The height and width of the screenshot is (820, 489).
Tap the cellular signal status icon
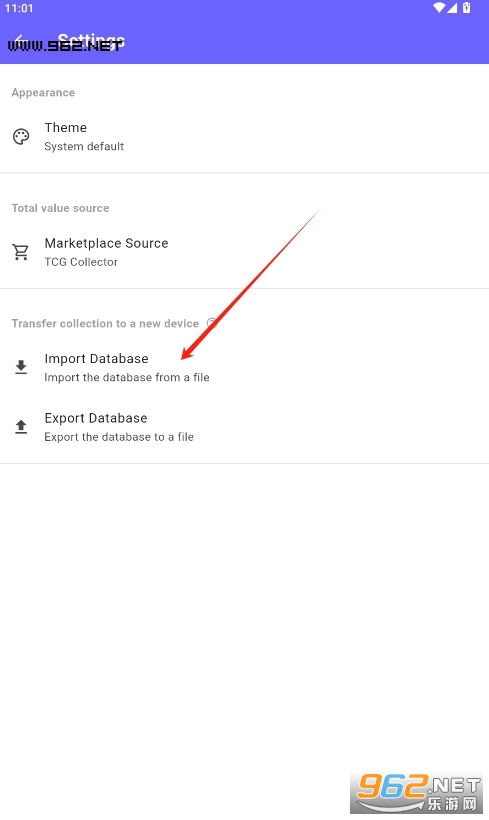pyautogui.click(x=452, y=8)
